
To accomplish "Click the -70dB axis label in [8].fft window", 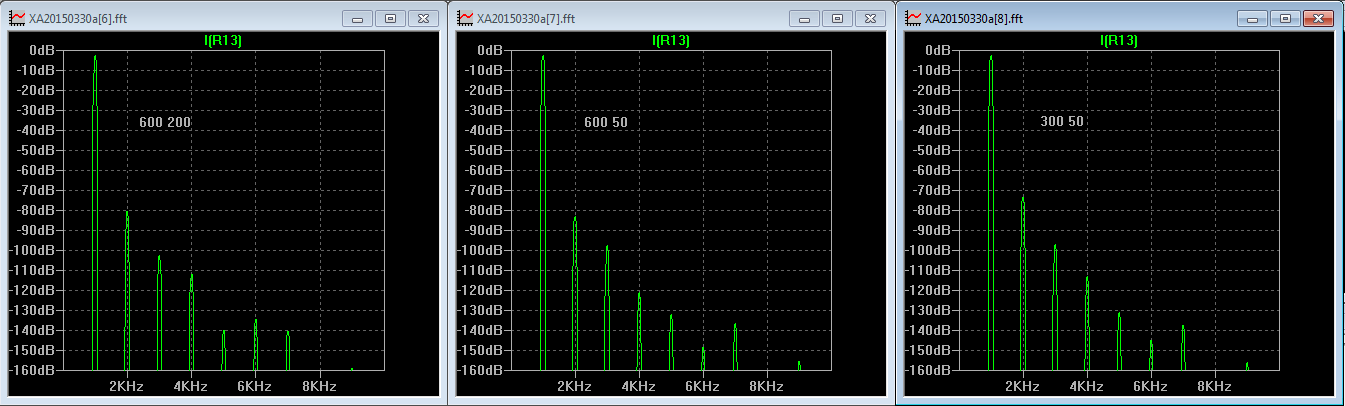I will pyautogui.click(x=932, y=190).
